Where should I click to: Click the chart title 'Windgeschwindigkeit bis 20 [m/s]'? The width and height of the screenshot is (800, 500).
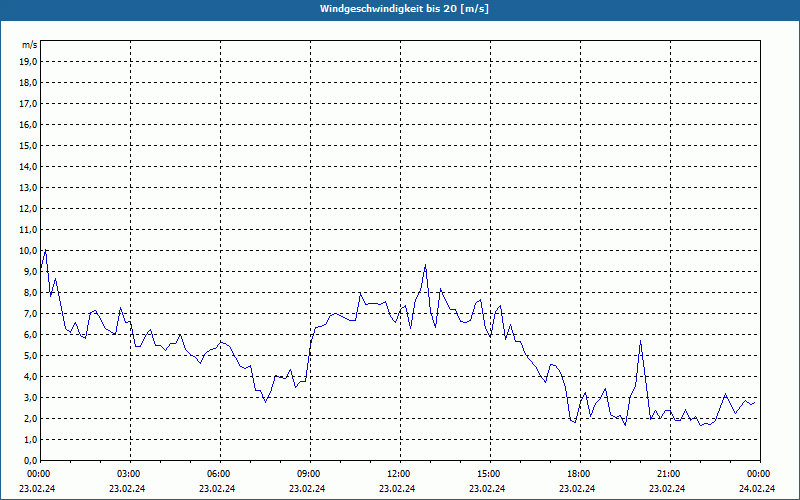[404, 9]
